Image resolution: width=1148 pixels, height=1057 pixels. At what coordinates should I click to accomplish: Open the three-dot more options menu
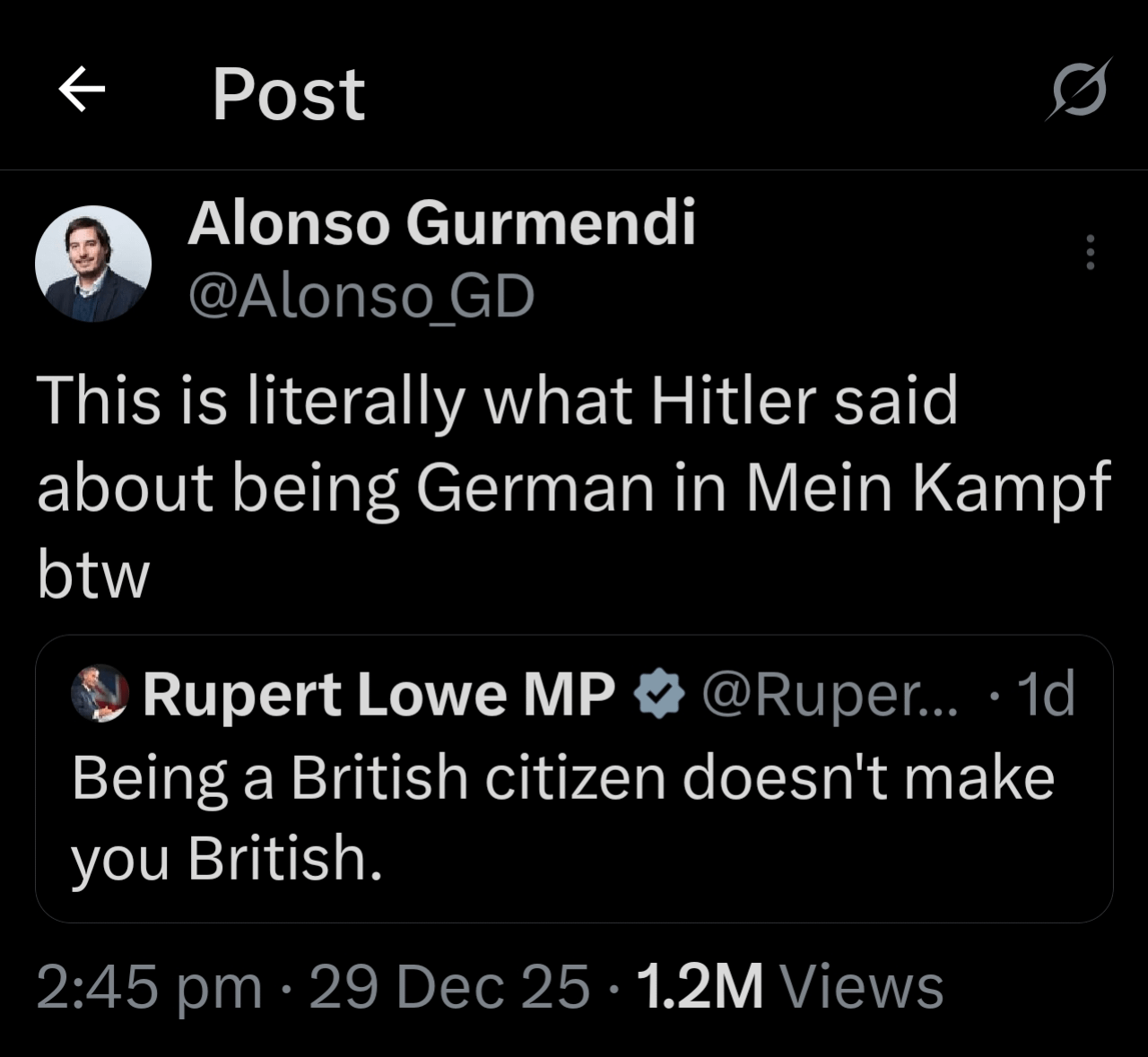[1090, 253]
